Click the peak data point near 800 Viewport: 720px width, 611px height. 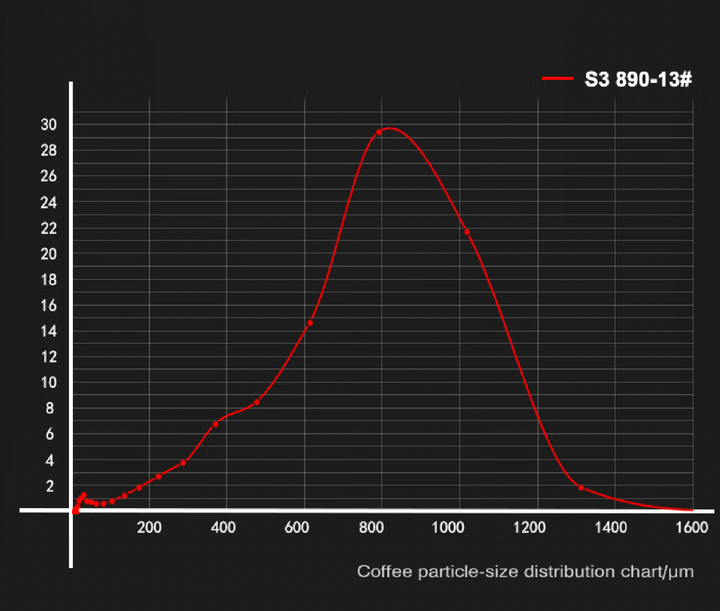379,132
